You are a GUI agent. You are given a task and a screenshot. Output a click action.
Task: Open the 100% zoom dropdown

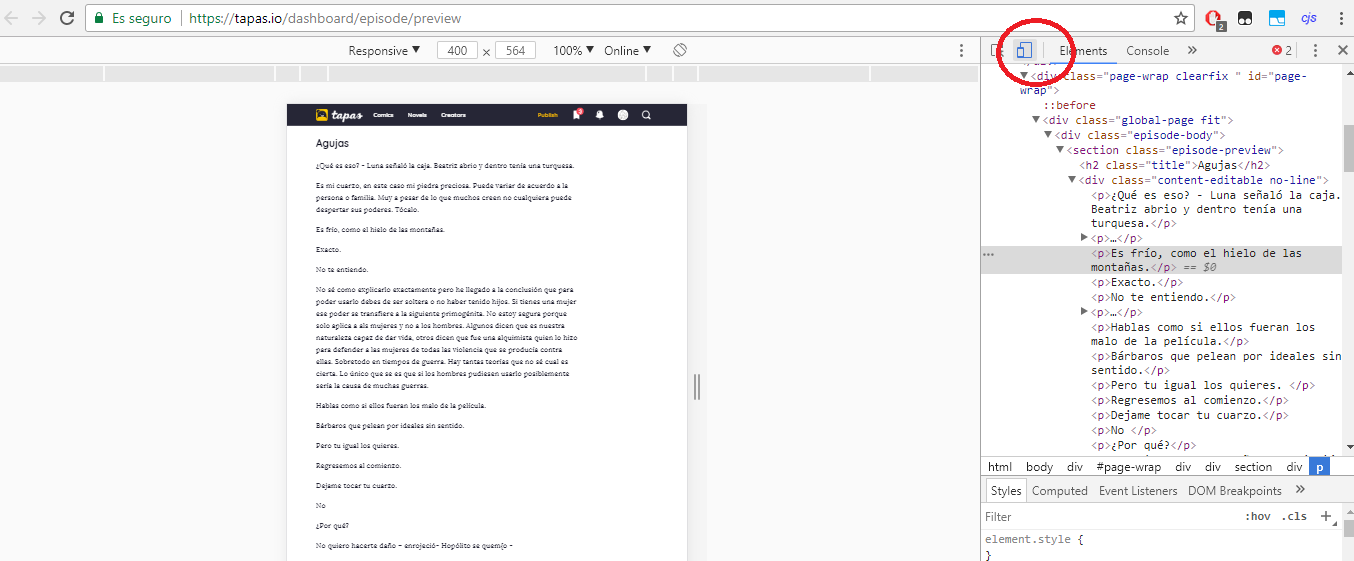[573, 51]
